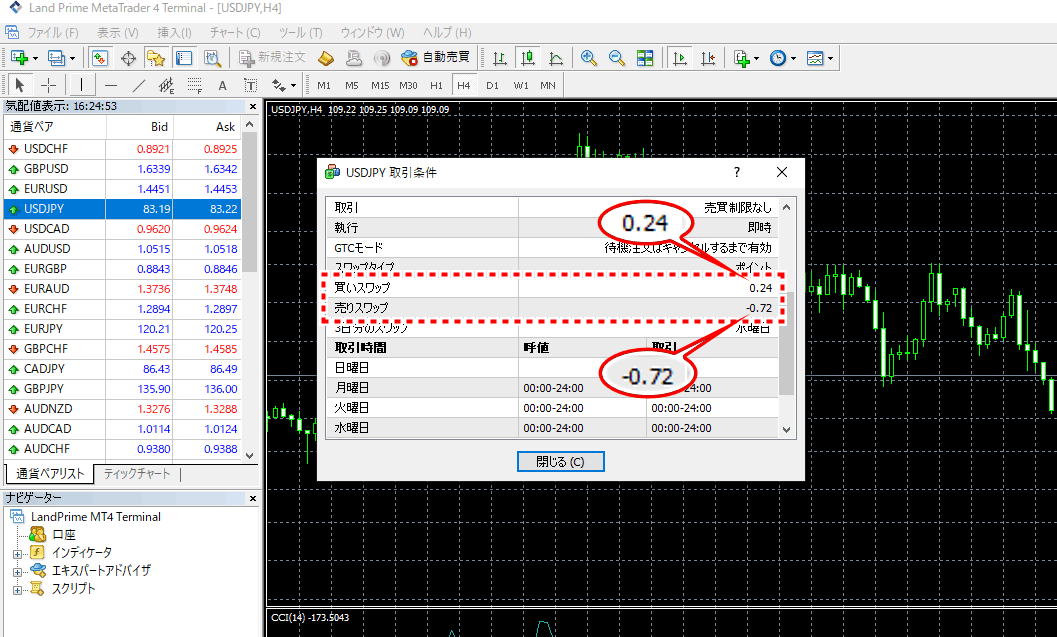Select GBPJPY row in Market Watch
Screen dimensions: 1057x637
pos(122,389)
